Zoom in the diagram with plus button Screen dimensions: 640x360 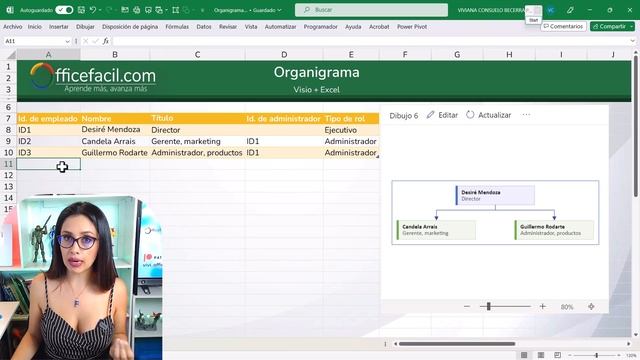tap(542, 307)
